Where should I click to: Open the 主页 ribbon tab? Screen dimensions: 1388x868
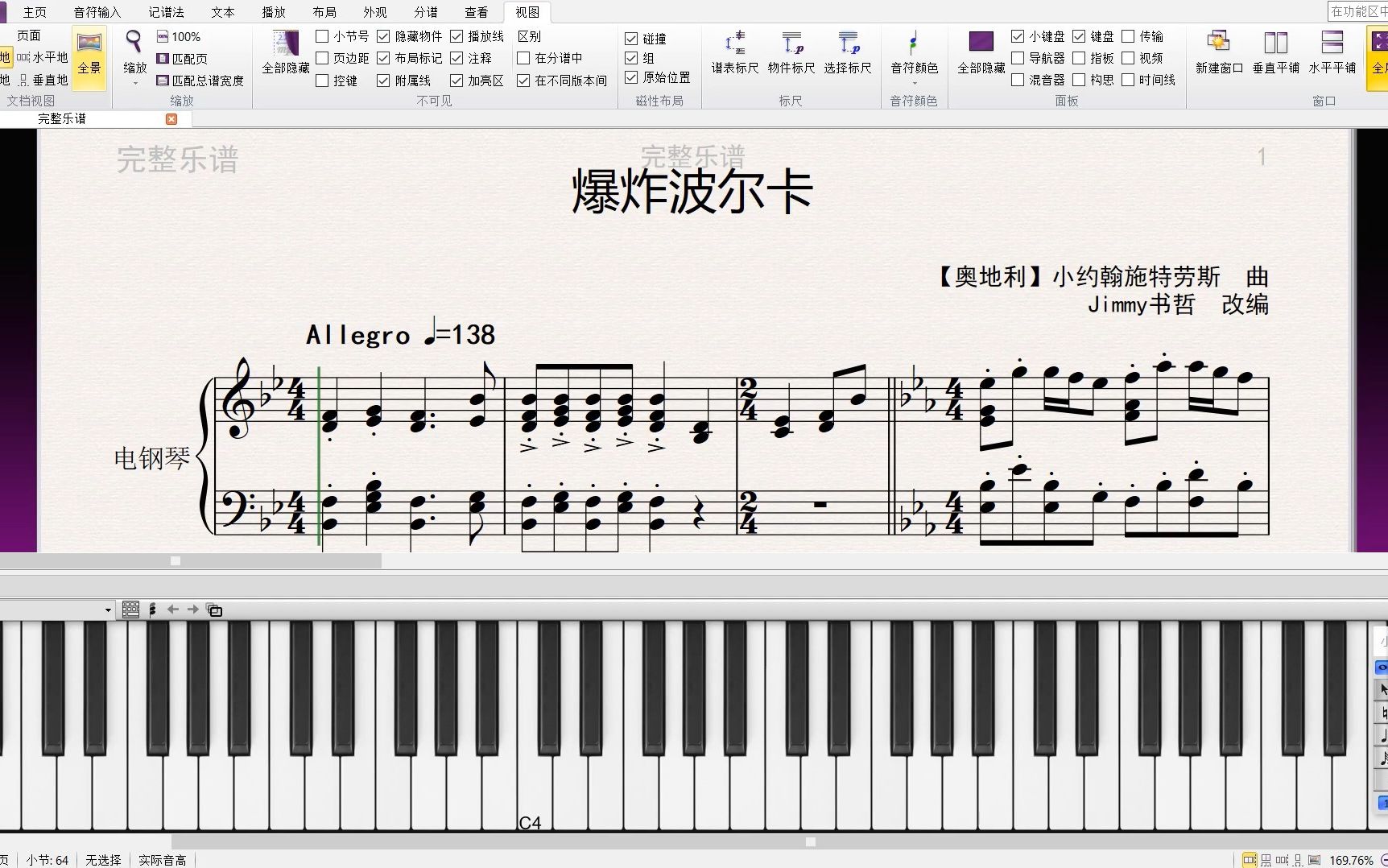click(x=35, y=12)
